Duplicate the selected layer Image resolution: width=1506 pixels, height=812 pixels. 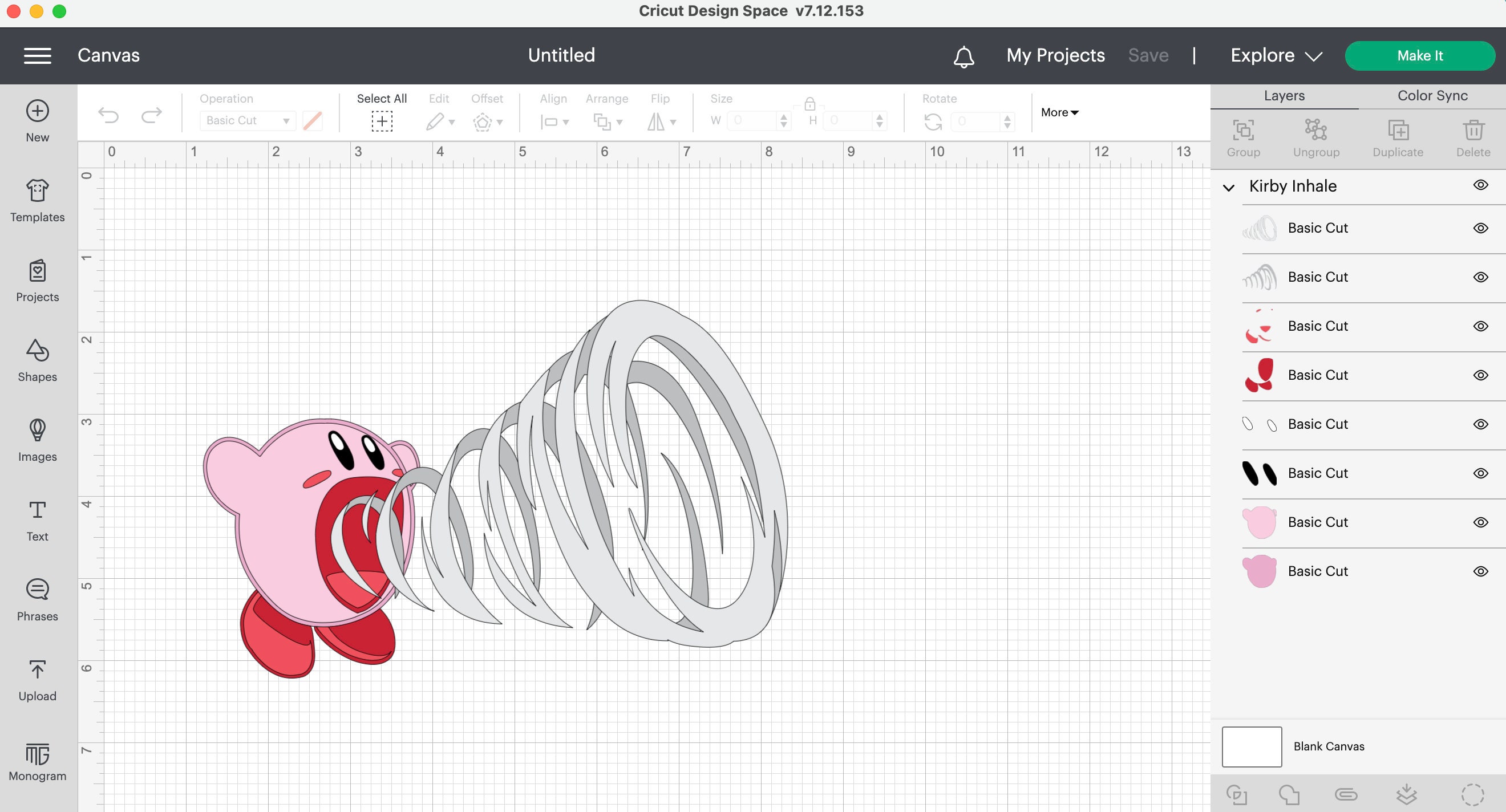1398,137
